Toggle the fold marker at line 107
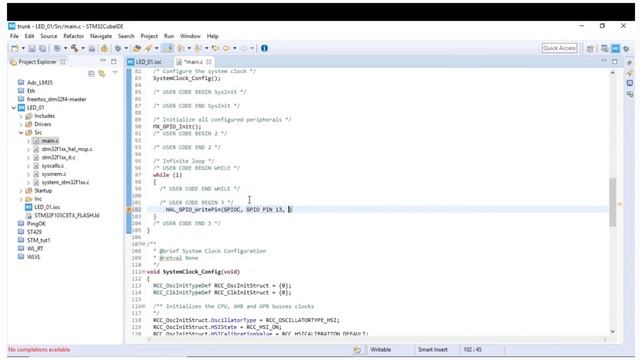Viewport: 640px width, 360px height. (144, 244)
